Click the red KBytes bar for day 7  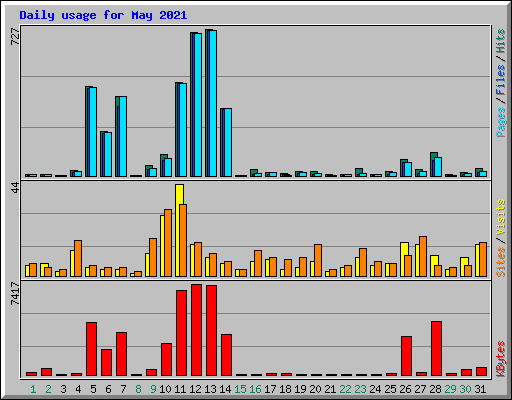pos(121,354)
